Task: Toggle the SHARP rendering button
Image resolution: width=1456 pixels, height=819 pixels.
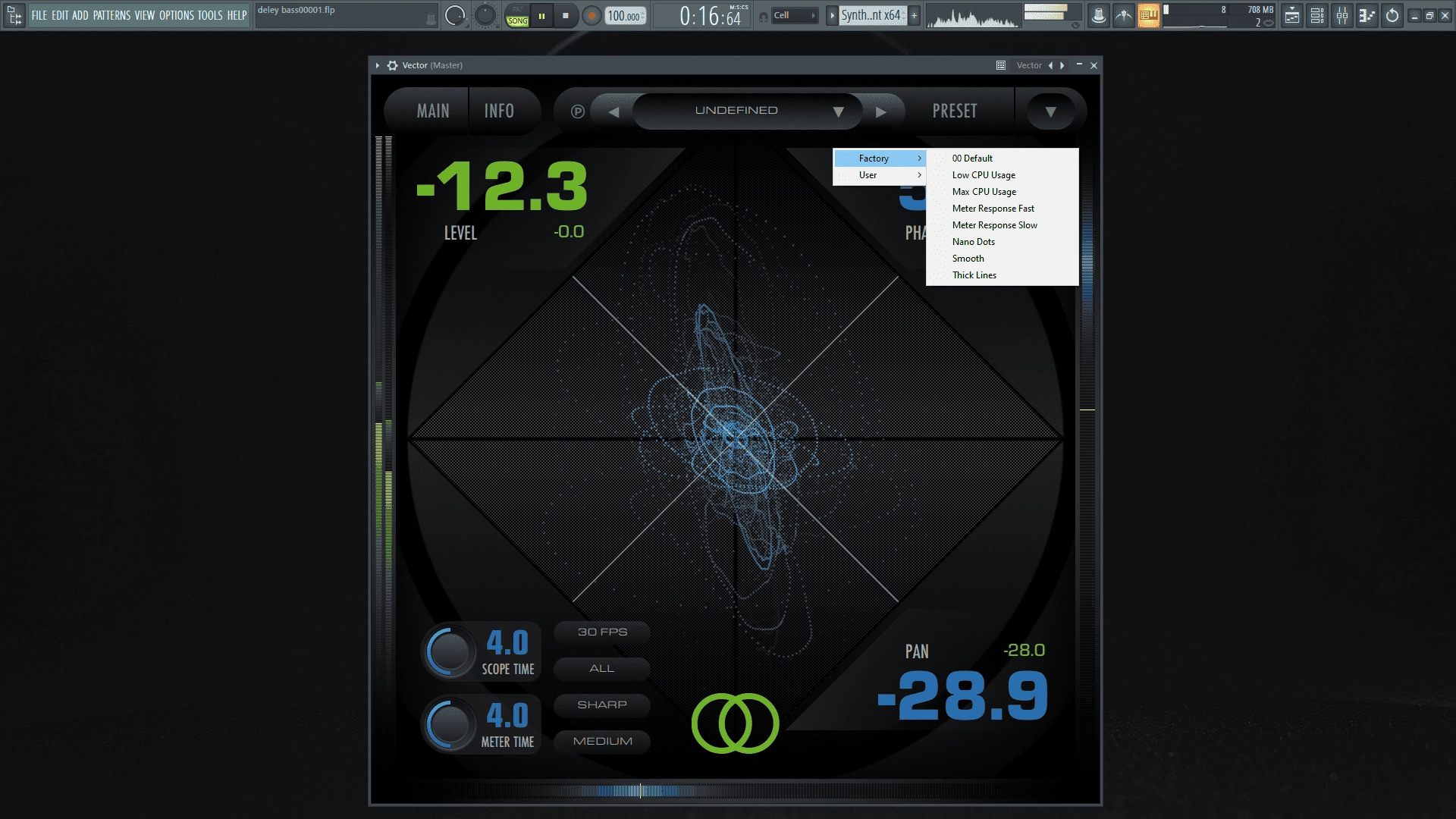Action: (602, 704)
